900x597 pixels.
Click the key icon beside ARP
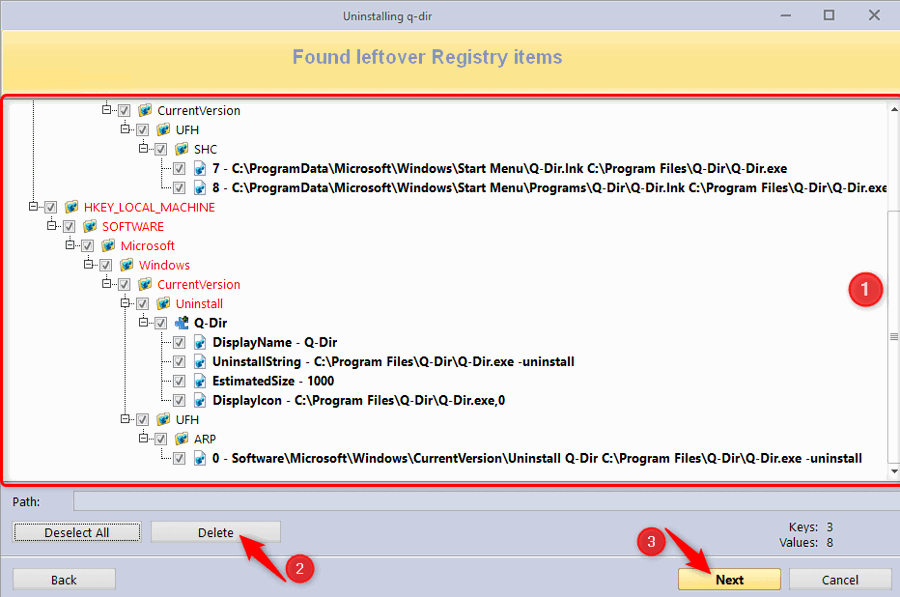pos(182,439)
